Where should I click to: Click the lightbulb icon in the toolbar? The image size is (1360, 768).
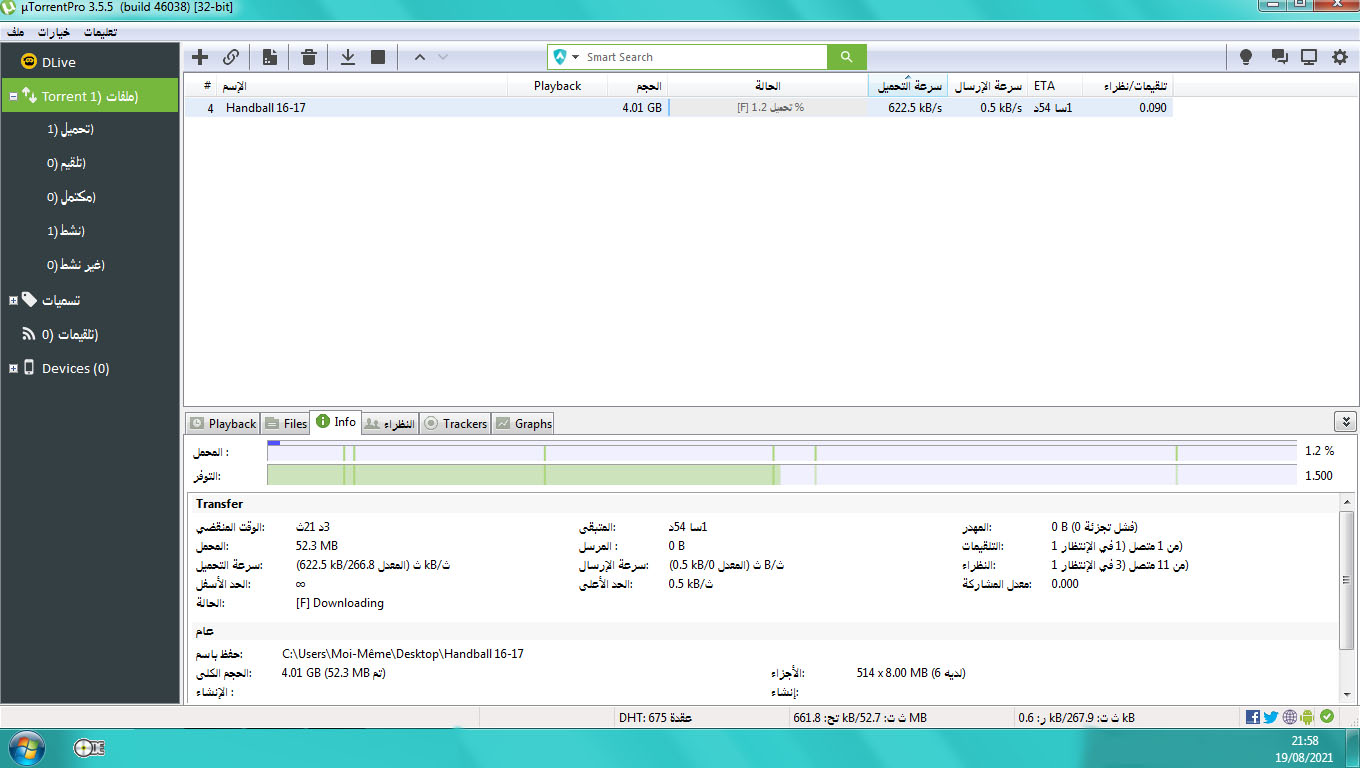[x=1246, y=57]
